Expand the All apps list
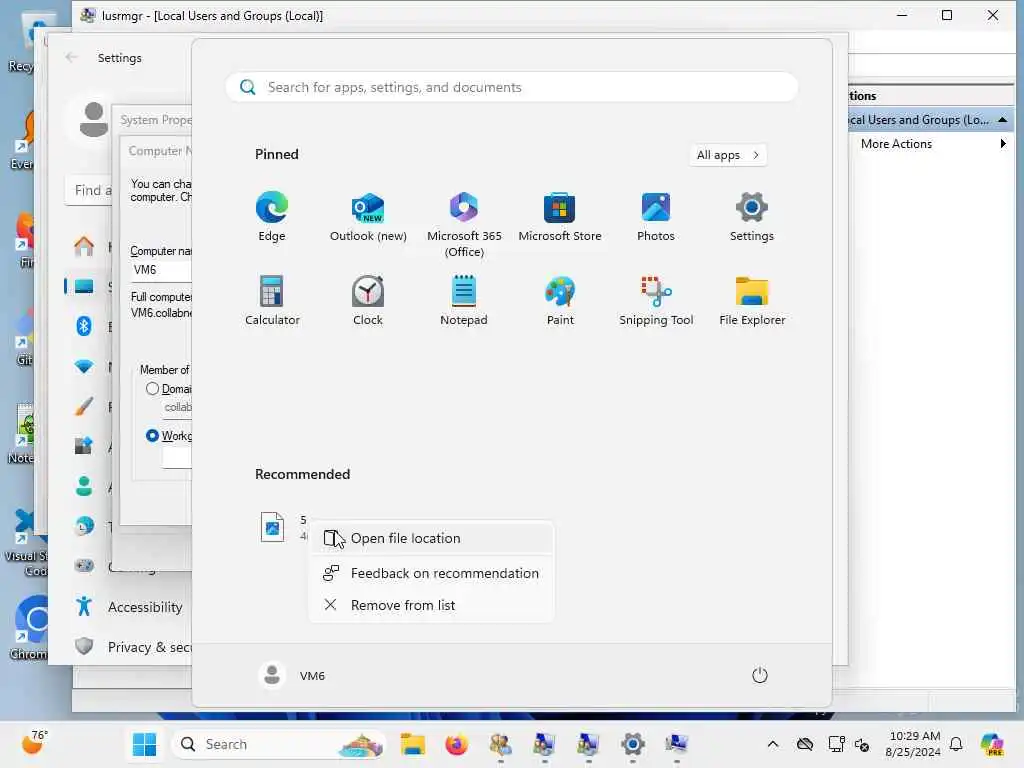Image resolution: width=1024 pixels, height=768 pixels. [x=728, y=155]
